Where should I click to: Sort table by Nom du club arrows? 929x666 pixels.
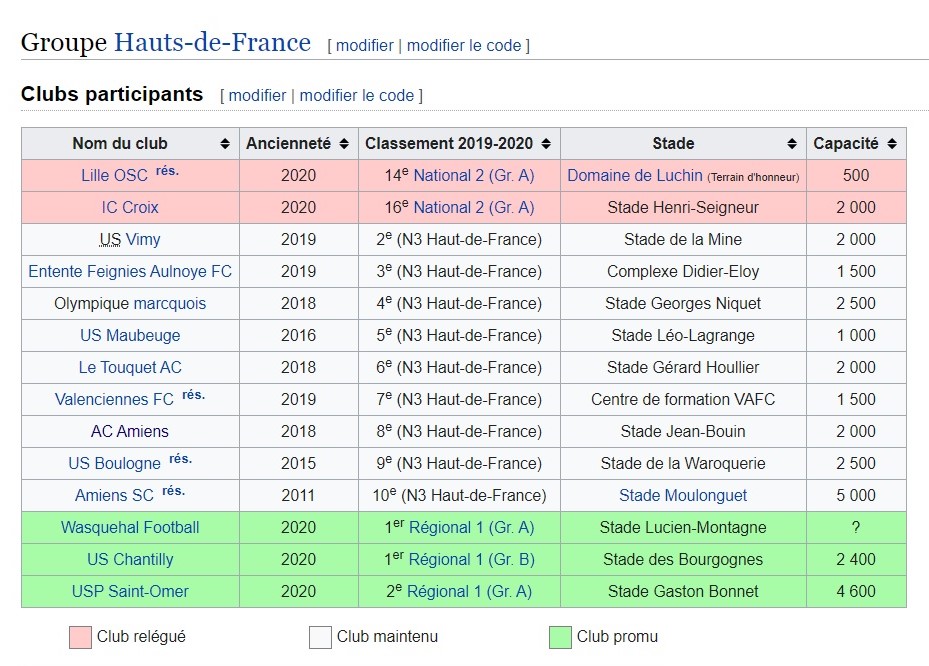[x=225, y=144]
